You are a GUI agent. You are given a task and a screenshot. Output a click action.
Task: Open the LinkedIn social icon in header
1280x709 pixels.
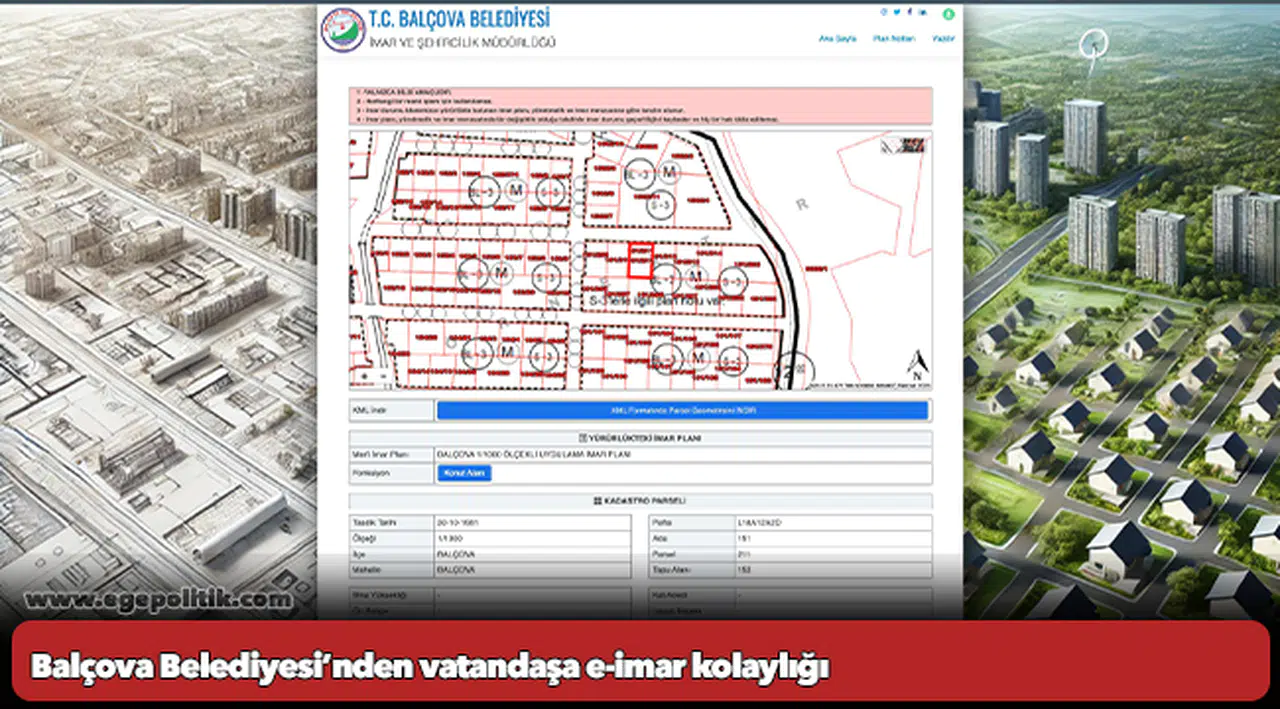pyautogui.click(x=922, y=12)
